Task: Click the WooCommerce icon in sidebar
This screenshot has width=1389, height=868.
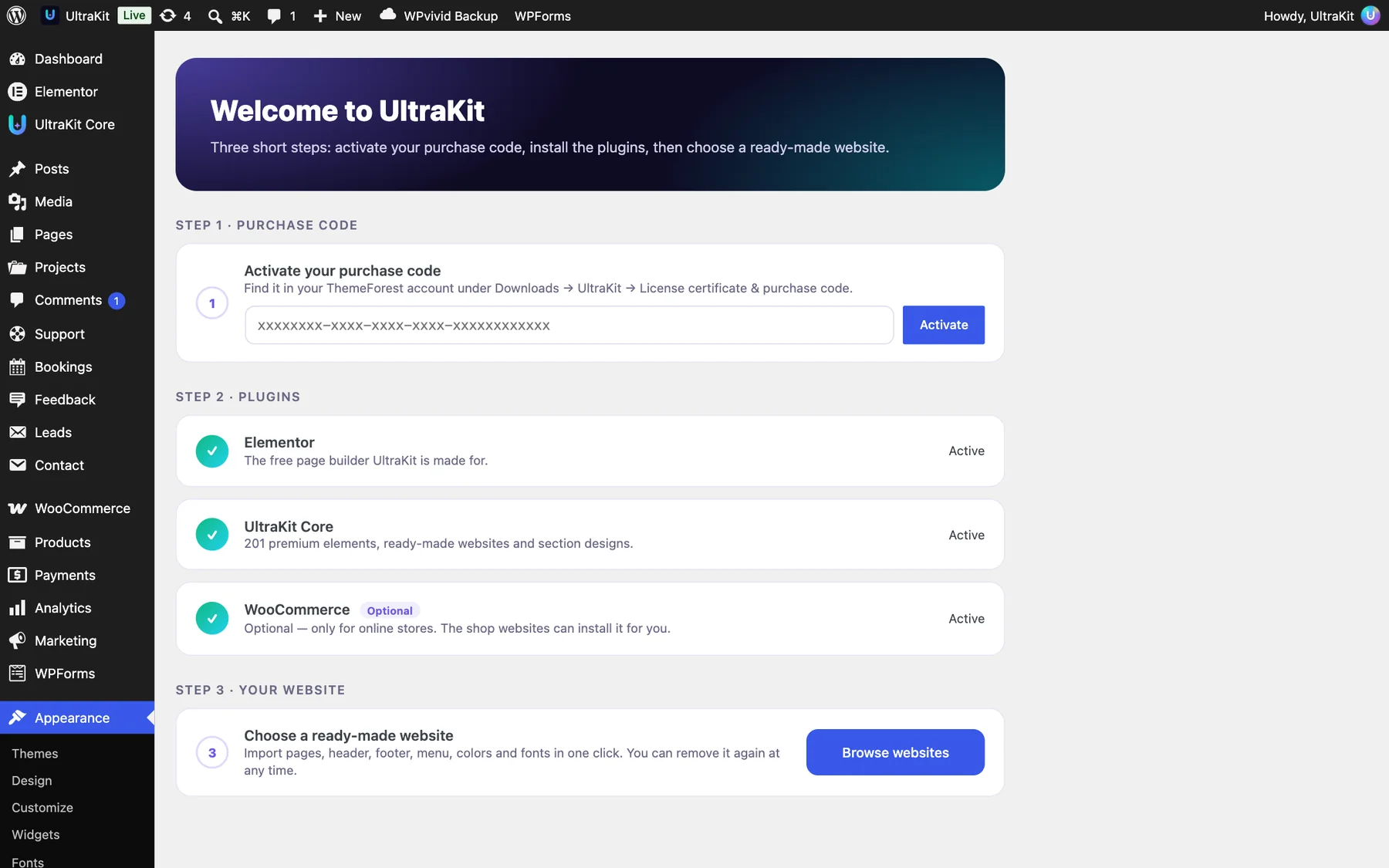Action: 17,508
